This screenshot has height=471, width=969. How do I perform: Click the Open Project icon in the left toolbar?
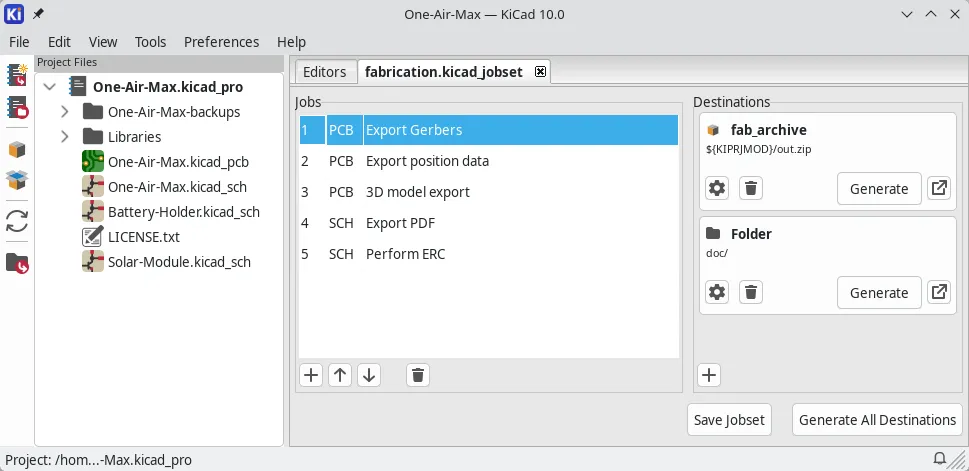tap(17, 108)
